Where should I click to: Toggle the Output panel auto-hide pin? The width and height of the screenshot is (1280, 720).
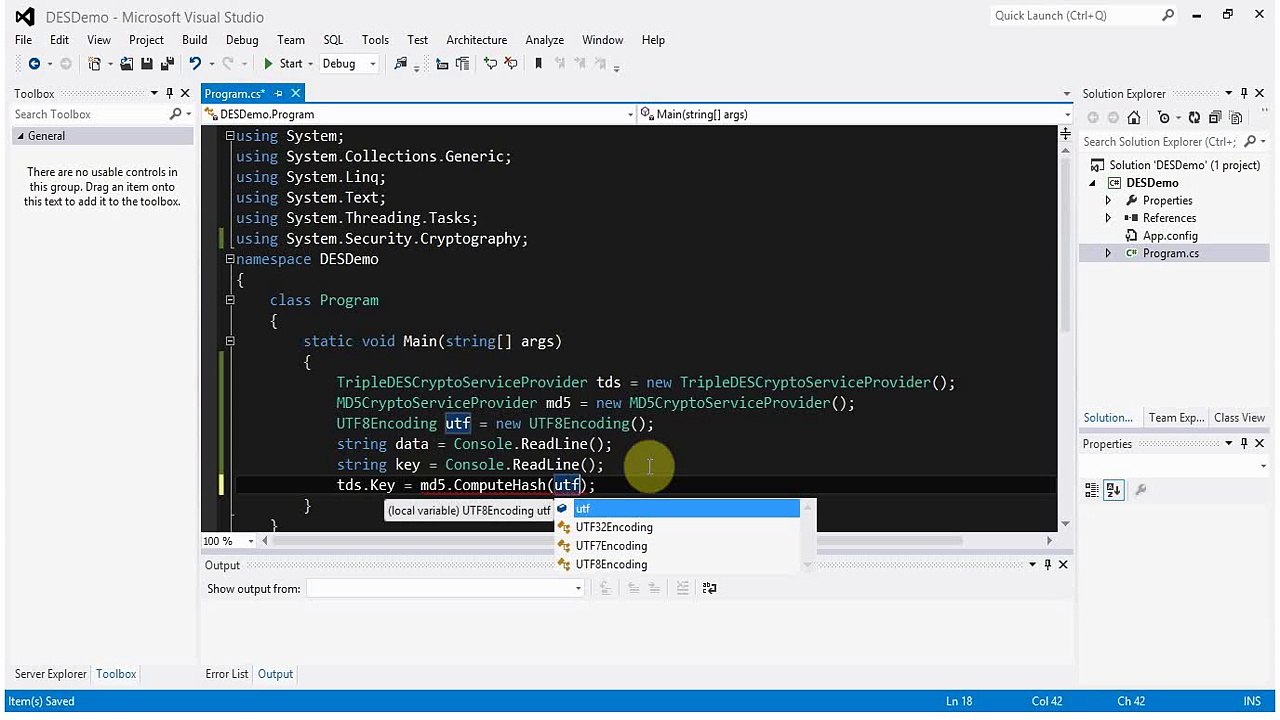coord(1047,565)
